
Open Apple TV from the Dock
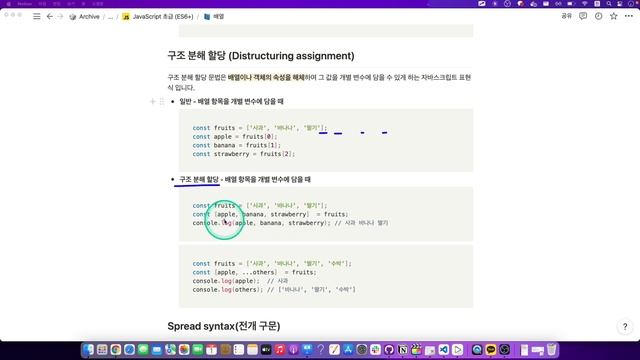click(x=266, y=350)
